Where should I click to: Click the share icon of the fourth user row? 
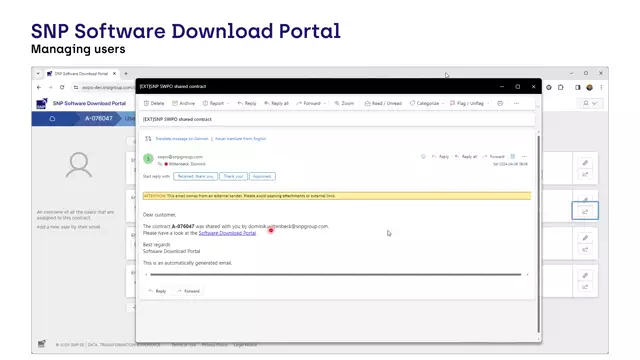pyautogui.click(x=585, y=287)
